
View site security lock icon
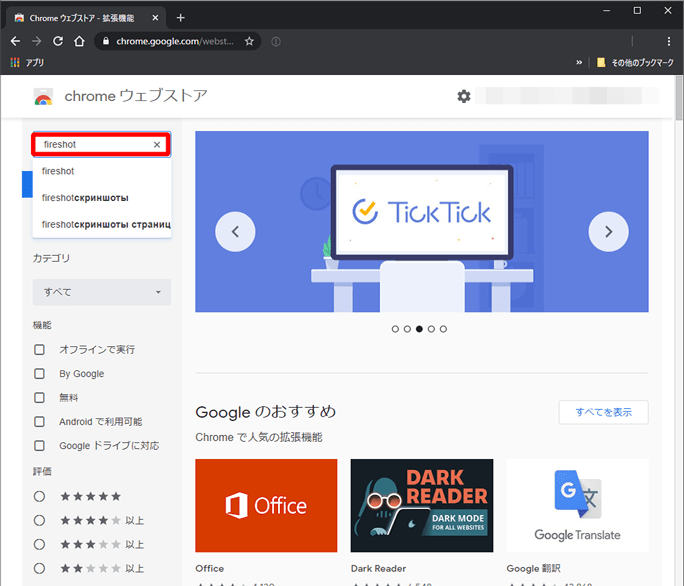point(106,41)
